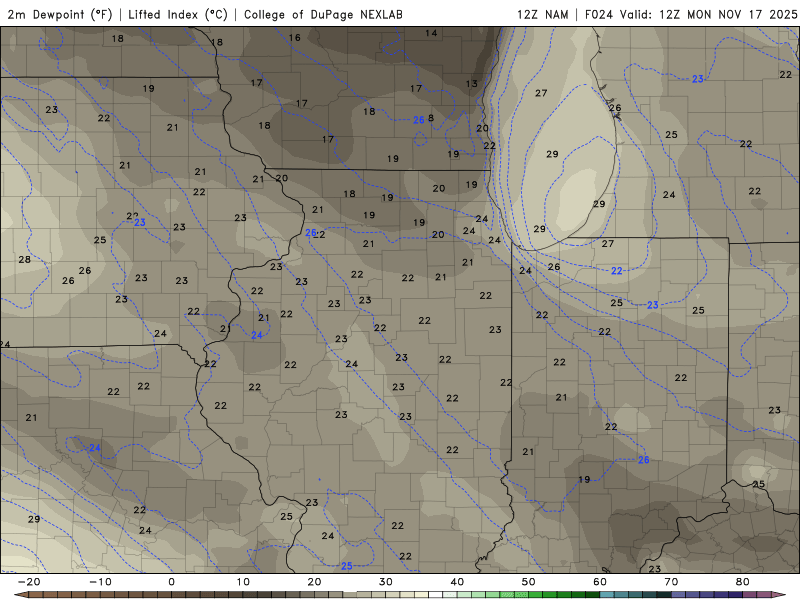The width and height of the screenshot is (800, 600).
Task: Click the '10' label on the color scale
Action: click(x=243, y=582)
